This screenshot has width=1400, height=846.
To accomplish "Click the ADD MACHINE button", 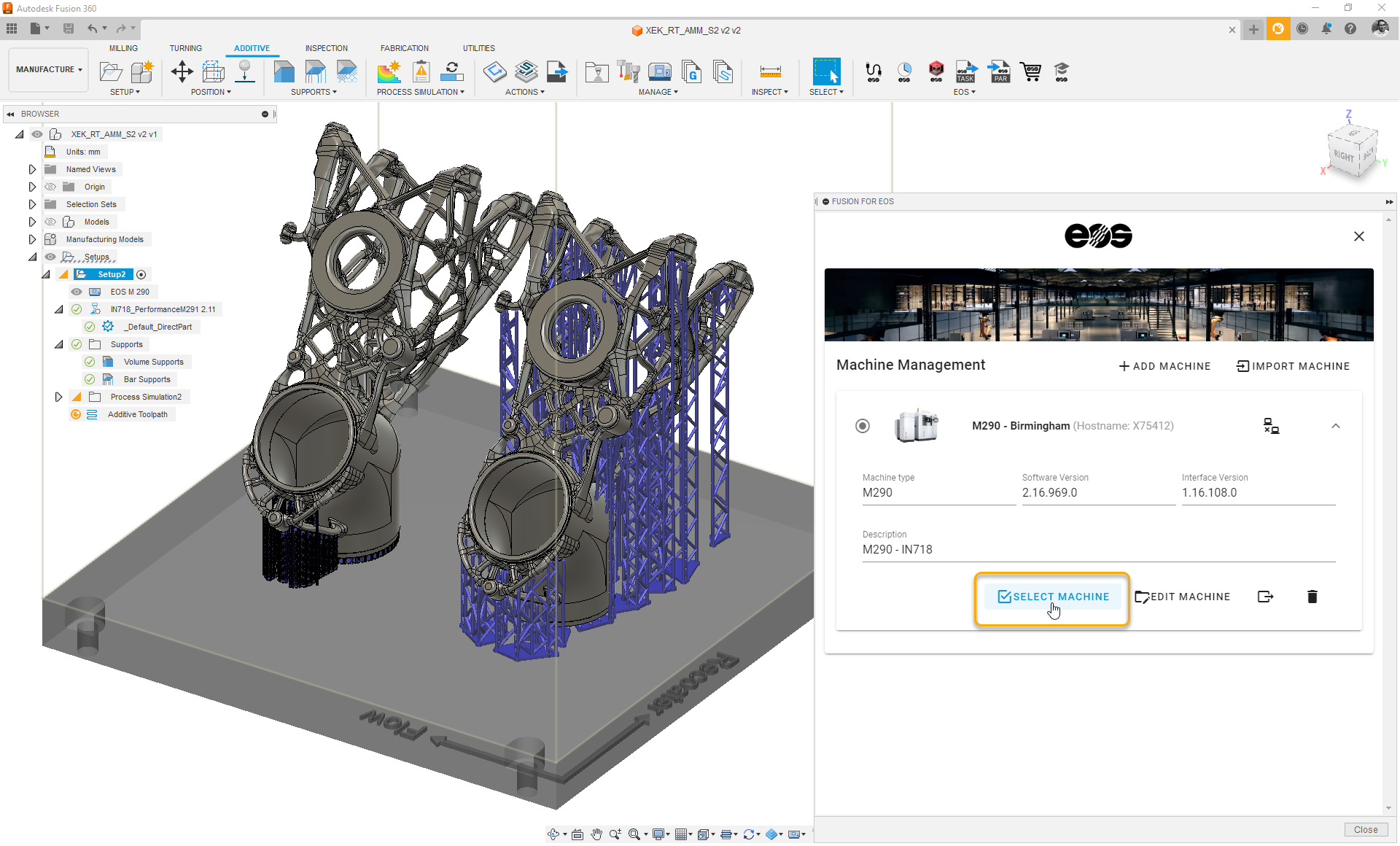I will [1164, 366].
